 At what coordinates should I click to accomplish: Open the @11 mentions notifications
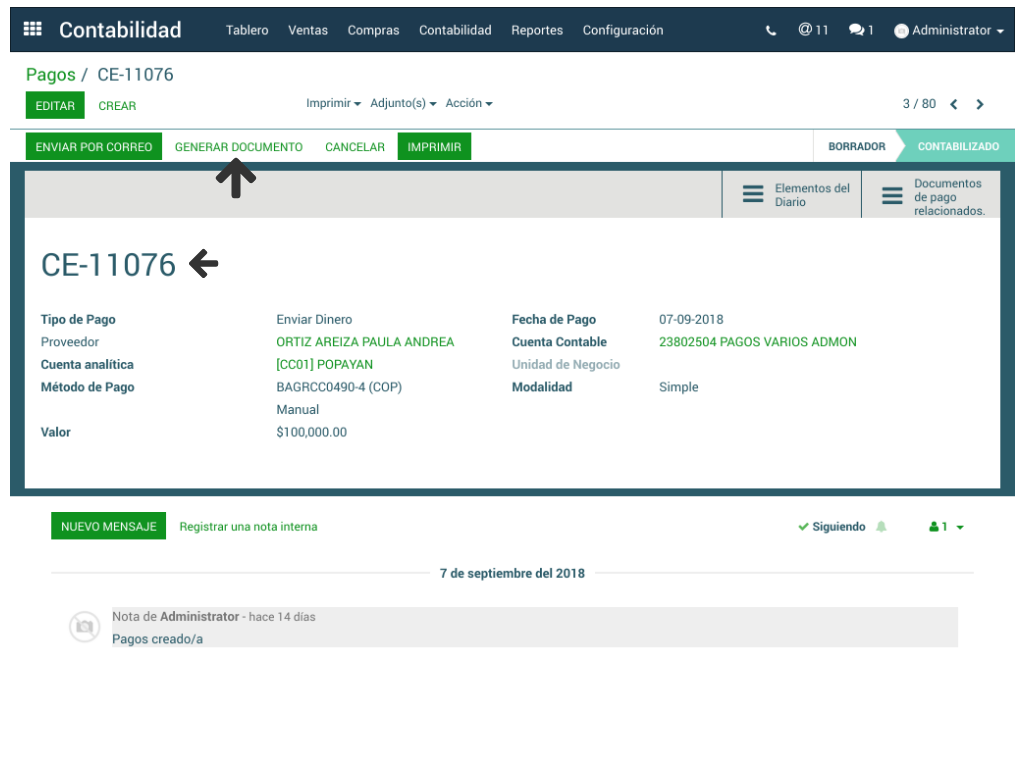point(813,30)
